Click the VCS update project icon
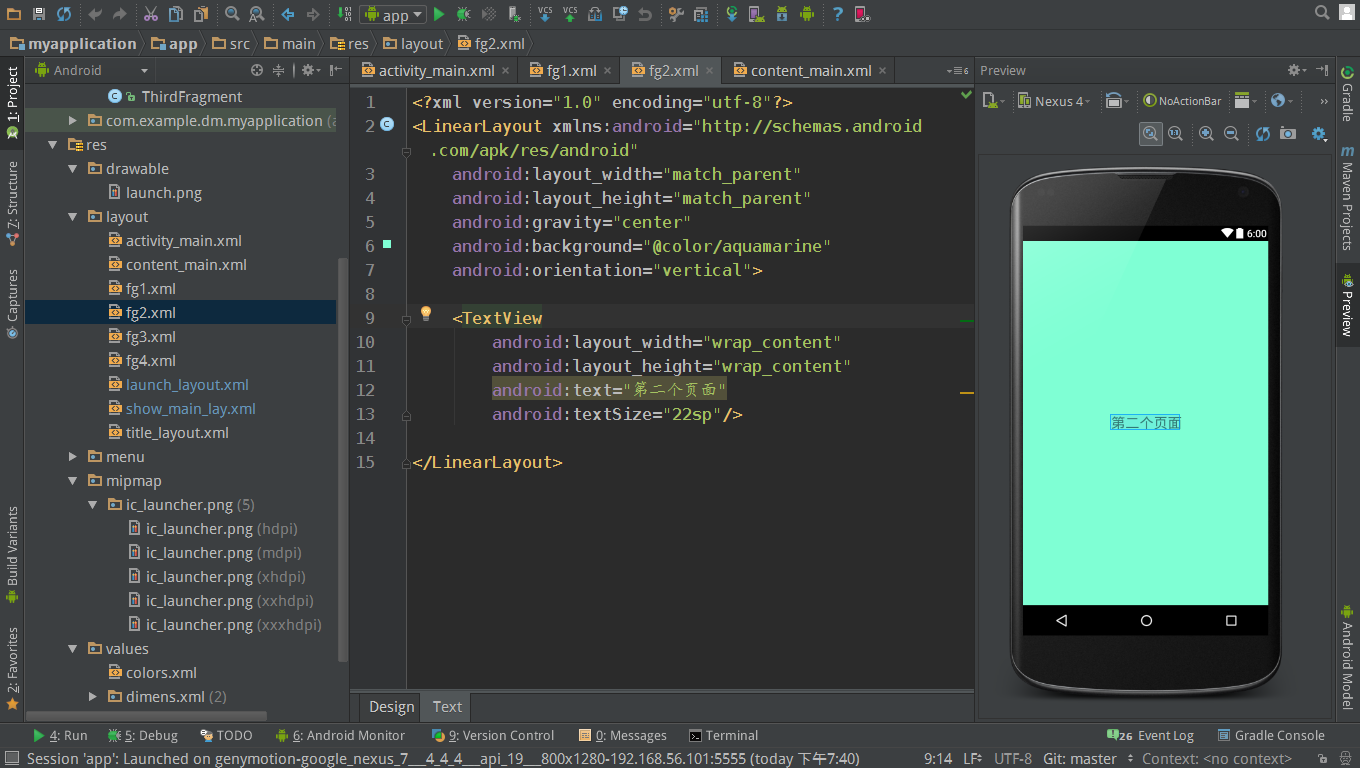Screen dimensions: 1360x768 tap(545, 14)
